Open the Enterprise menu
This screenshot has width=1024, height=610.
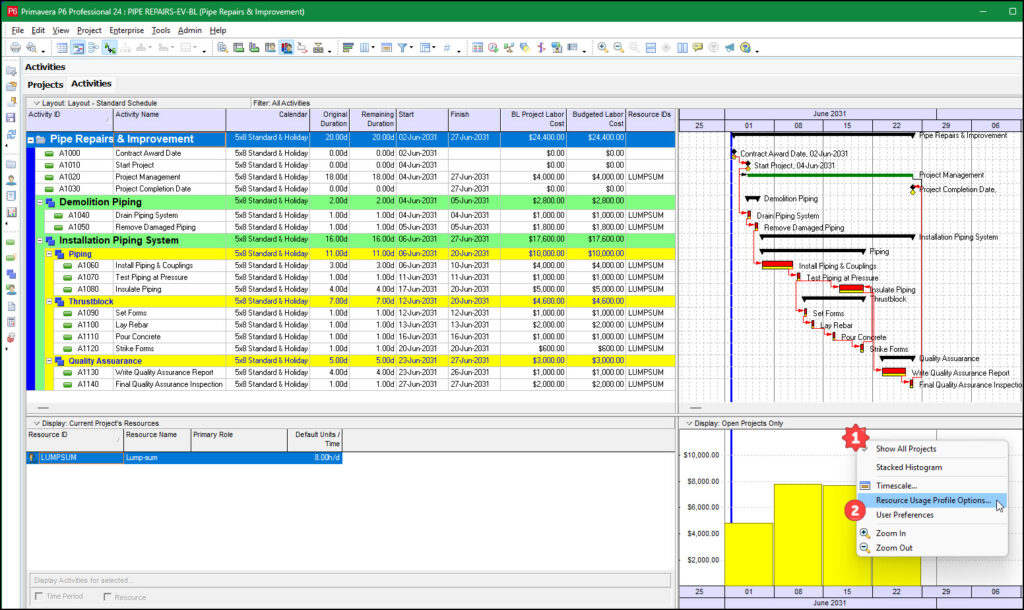point(126,30)
